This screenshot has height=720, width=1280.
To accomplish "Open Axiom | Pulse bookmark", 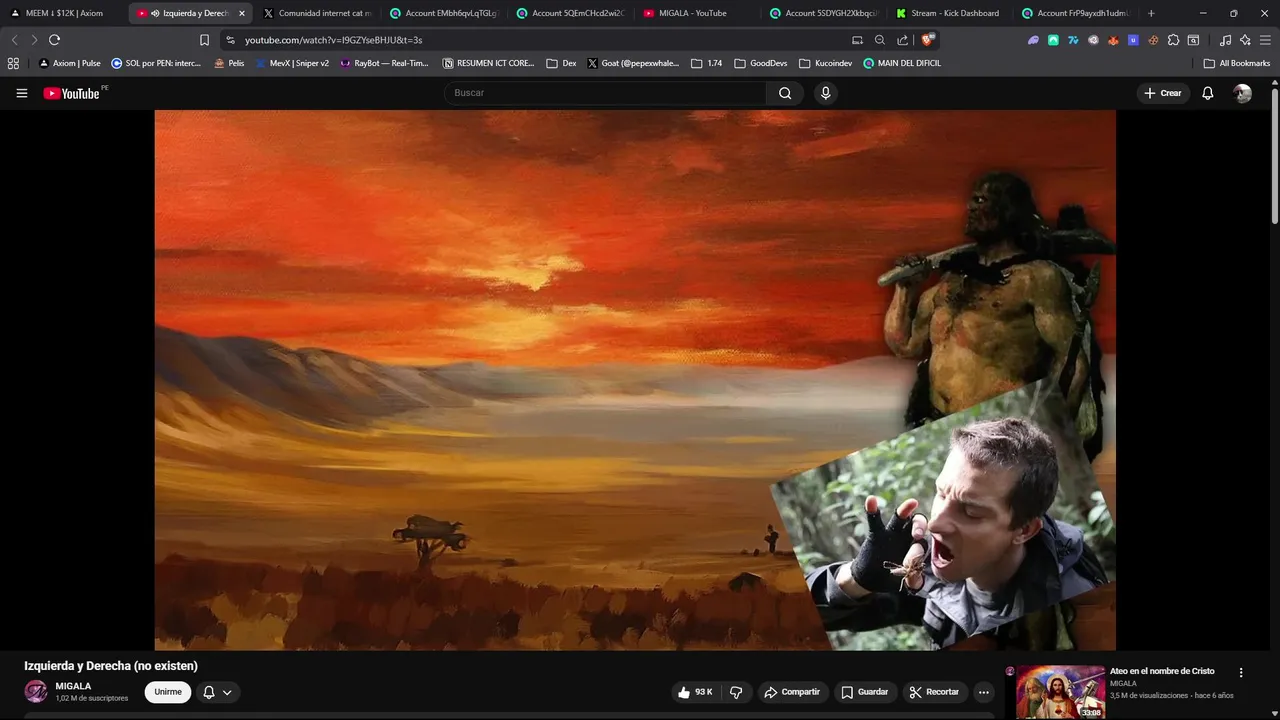I will coord(70,63).
